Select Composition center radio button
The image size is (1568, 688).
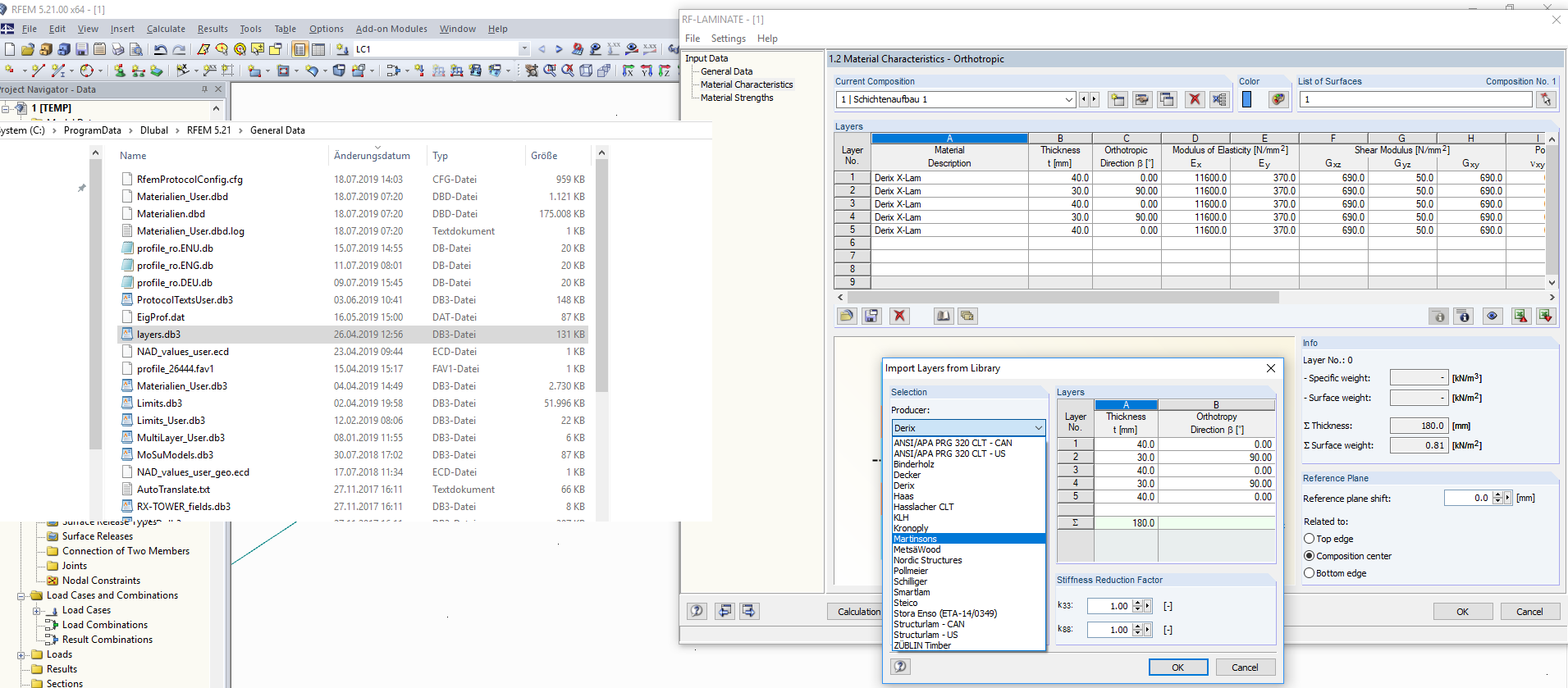click(1310, 556)
